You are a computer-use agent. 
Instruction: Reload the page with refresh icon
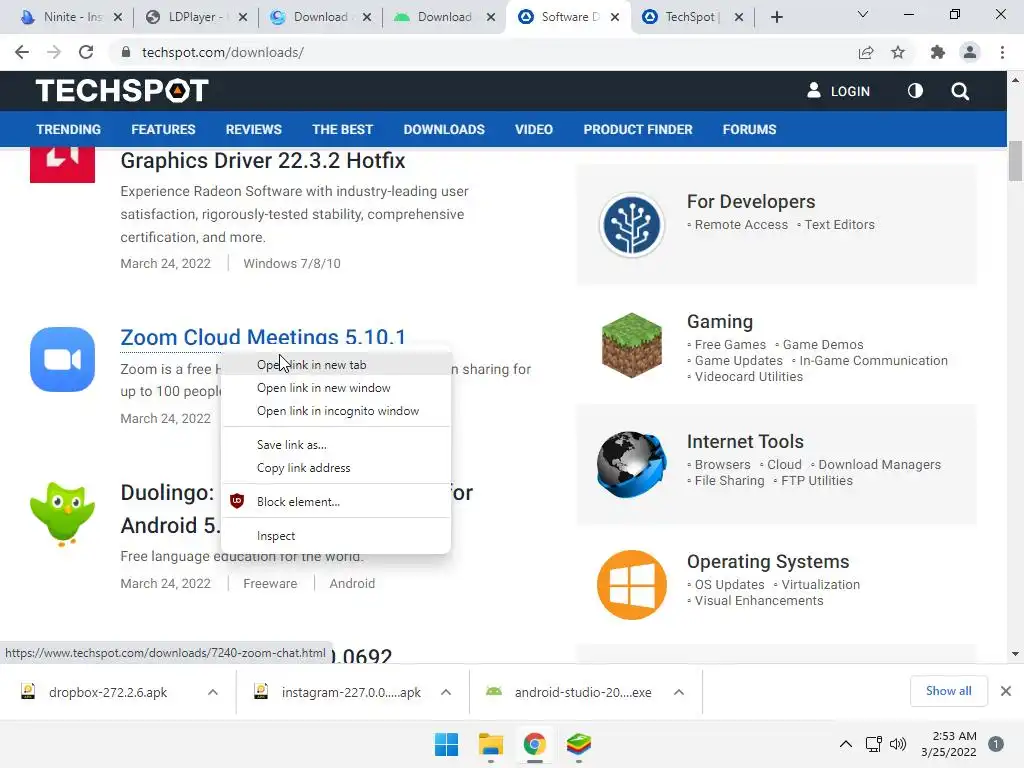[86, 52]
